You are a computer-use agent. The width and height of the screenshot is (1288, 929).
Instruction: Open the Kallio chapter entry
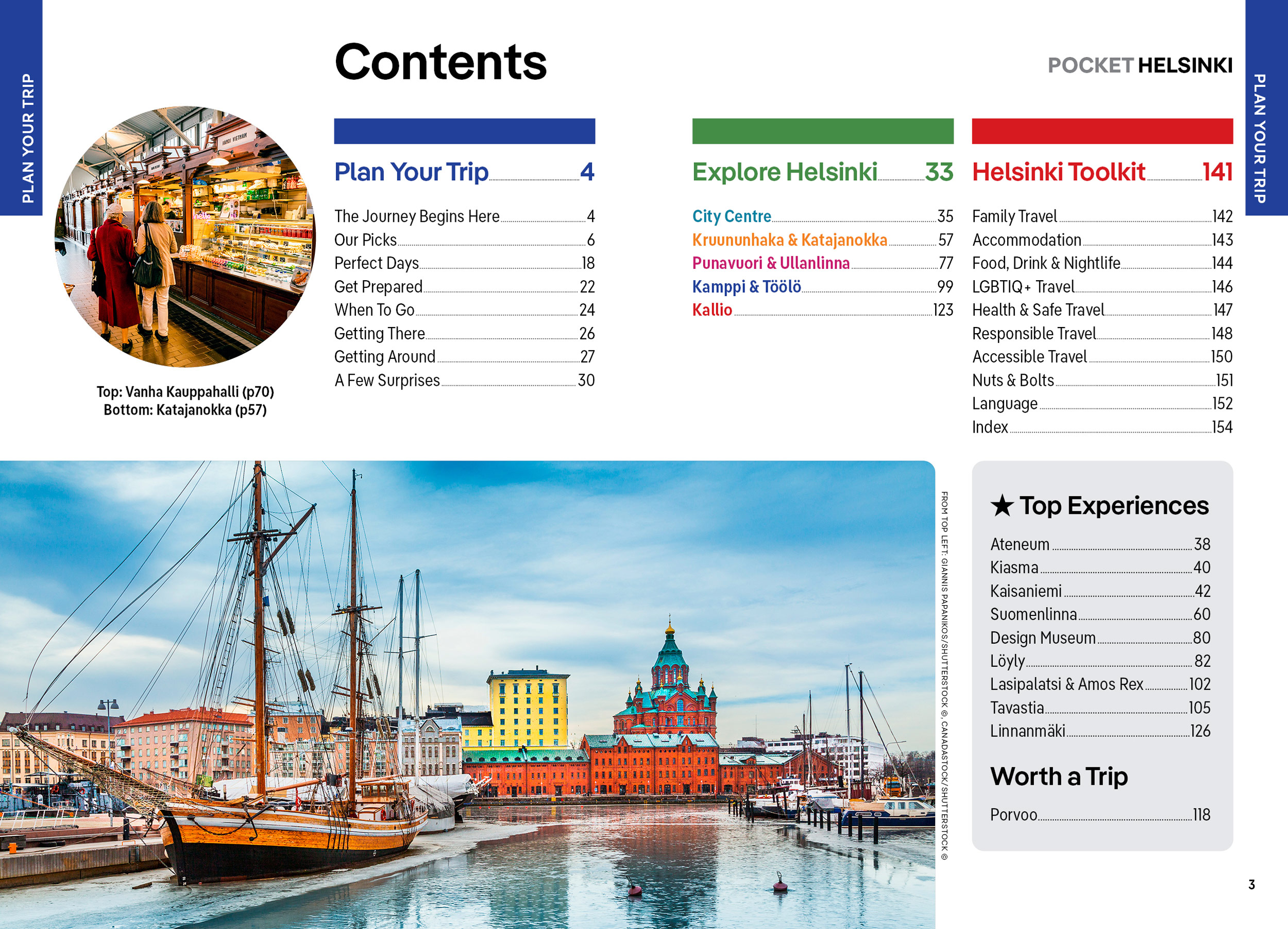coord(711,310)
